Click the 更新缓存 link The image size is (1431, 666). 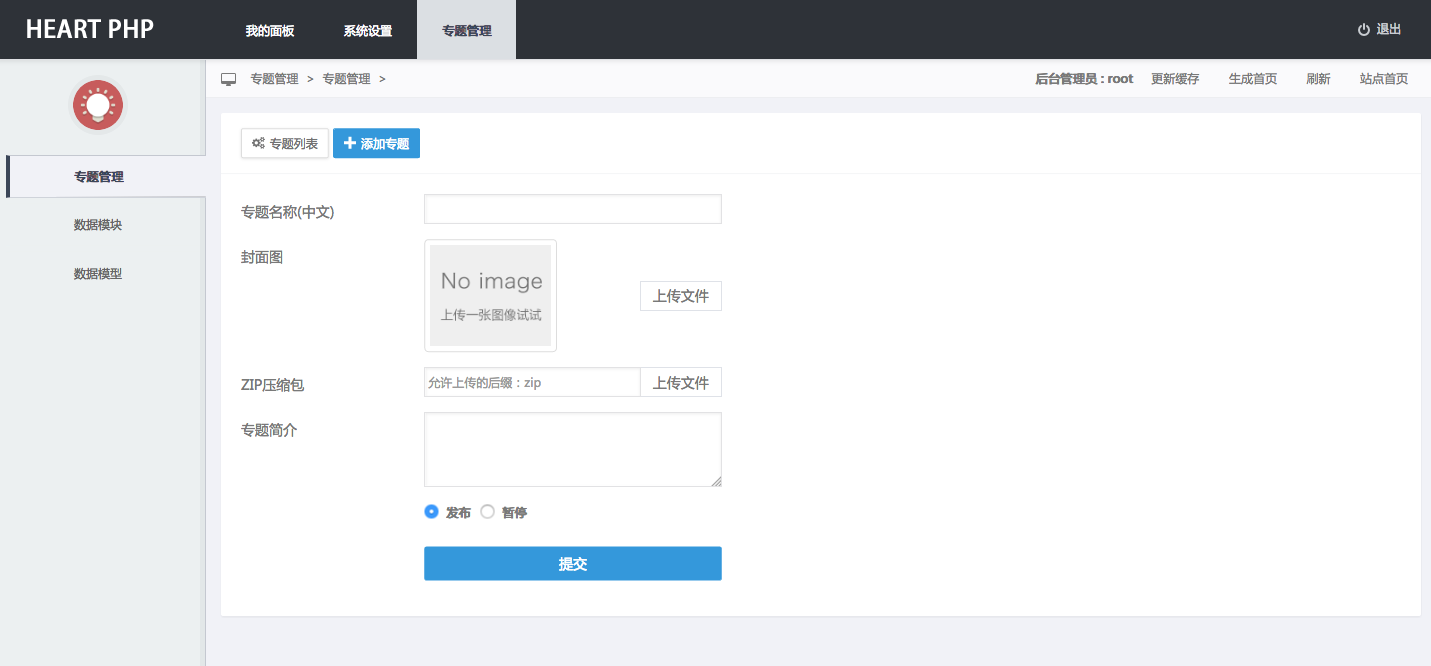coord(1175,79)
